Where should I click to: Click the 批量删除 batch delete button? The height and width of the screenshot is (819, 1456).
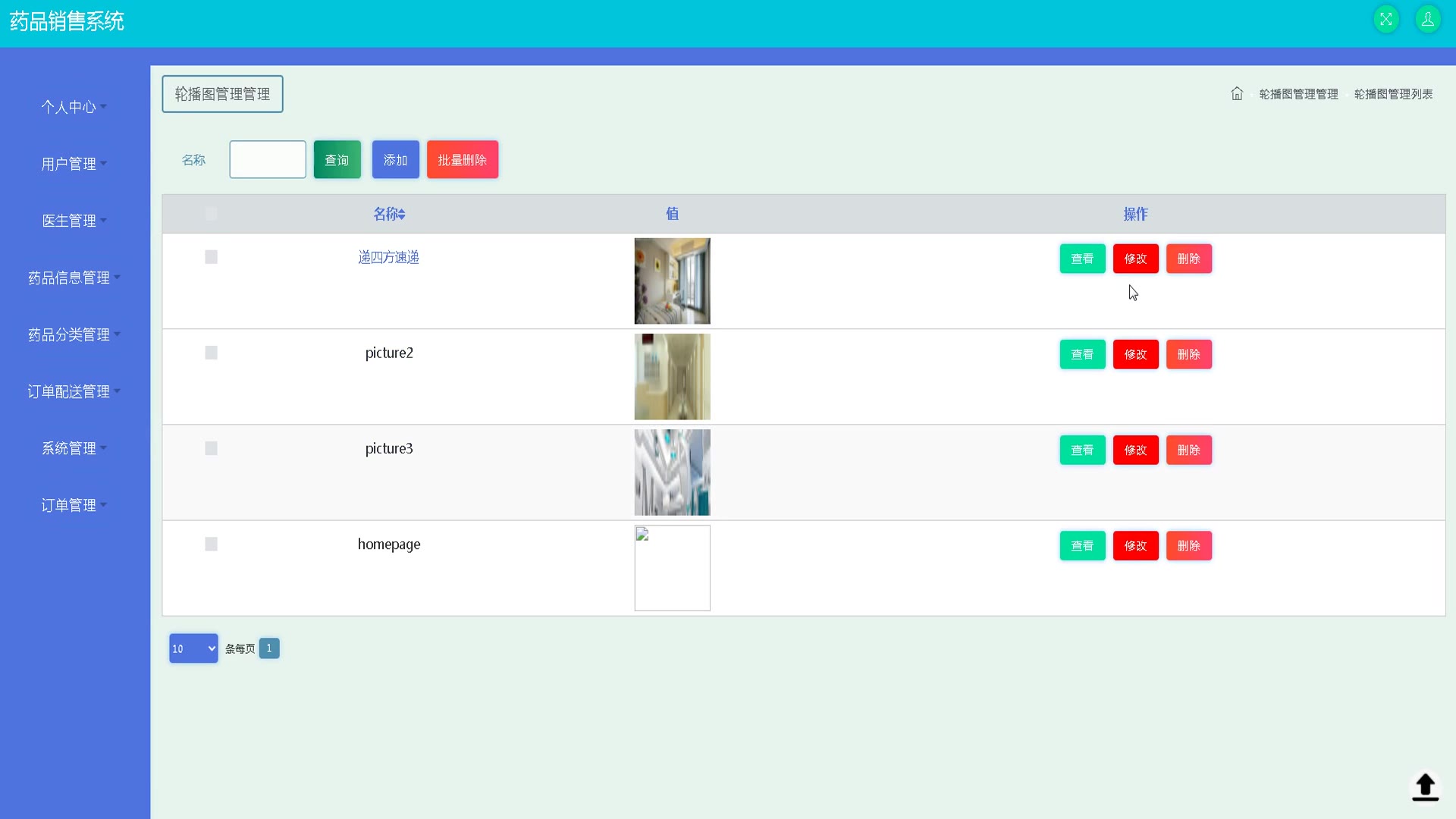point(462,159)
